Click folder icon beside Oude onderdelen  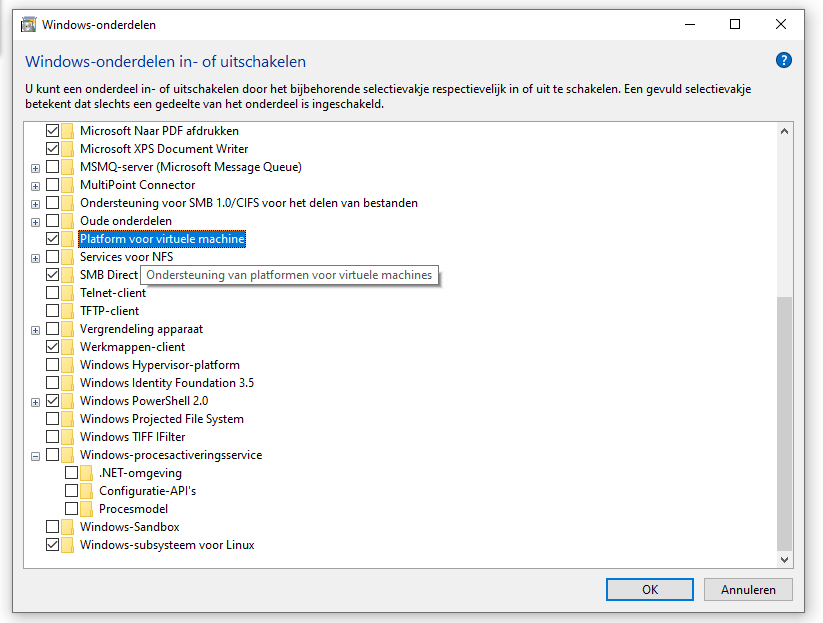coord(67,221)
